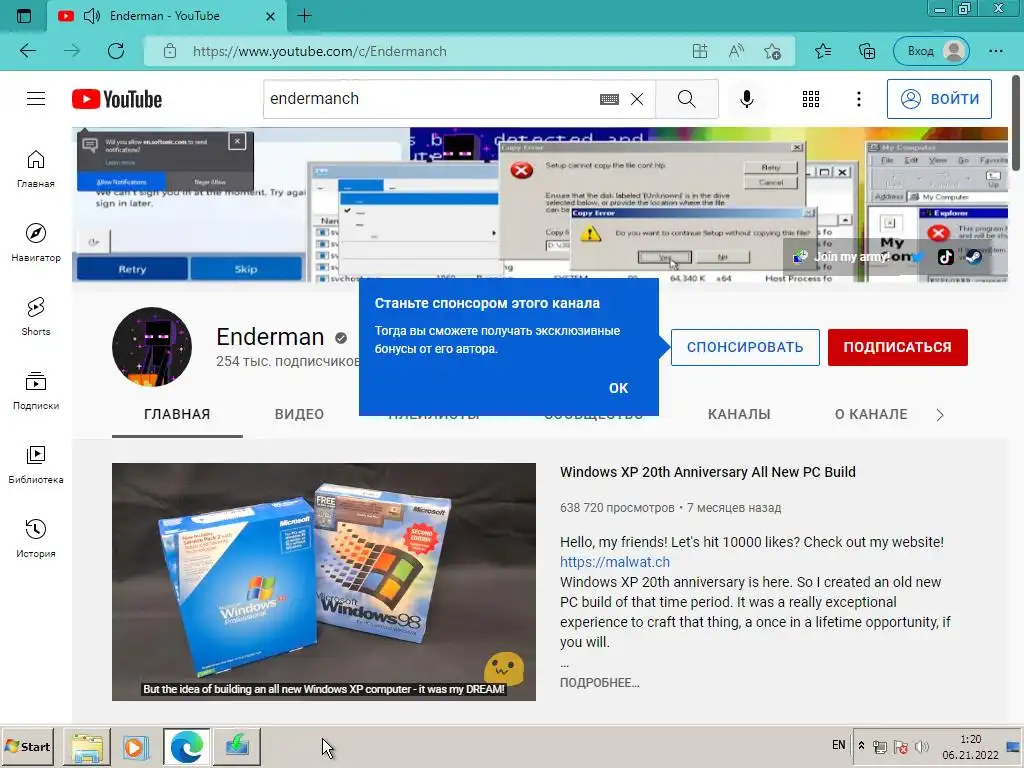The width and height of the screenshot is (1024, 768).
Task: Open the Вход profile button in Edge
Action: click(x=932, y=51)
